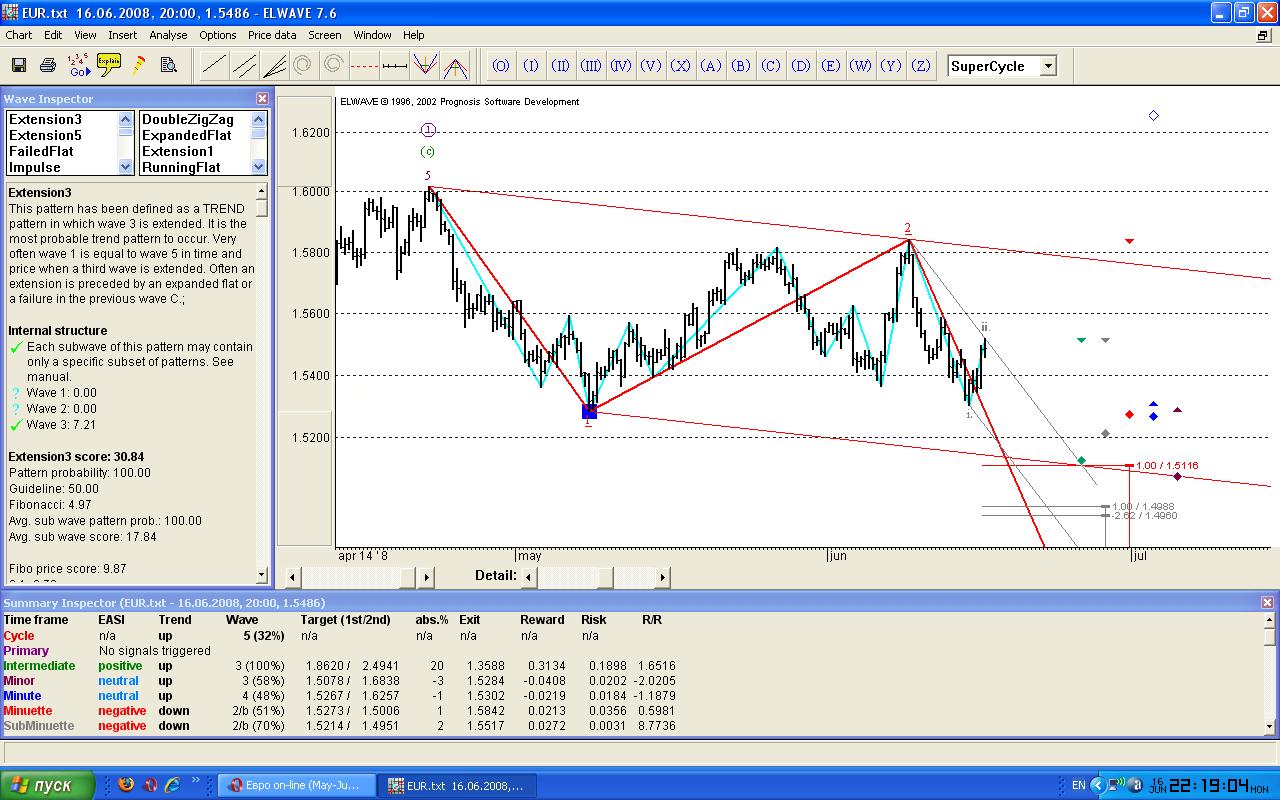Click the Detail slider thumb
The width and height of the screenshot is (1280, 800).
[x=605, y=577]
